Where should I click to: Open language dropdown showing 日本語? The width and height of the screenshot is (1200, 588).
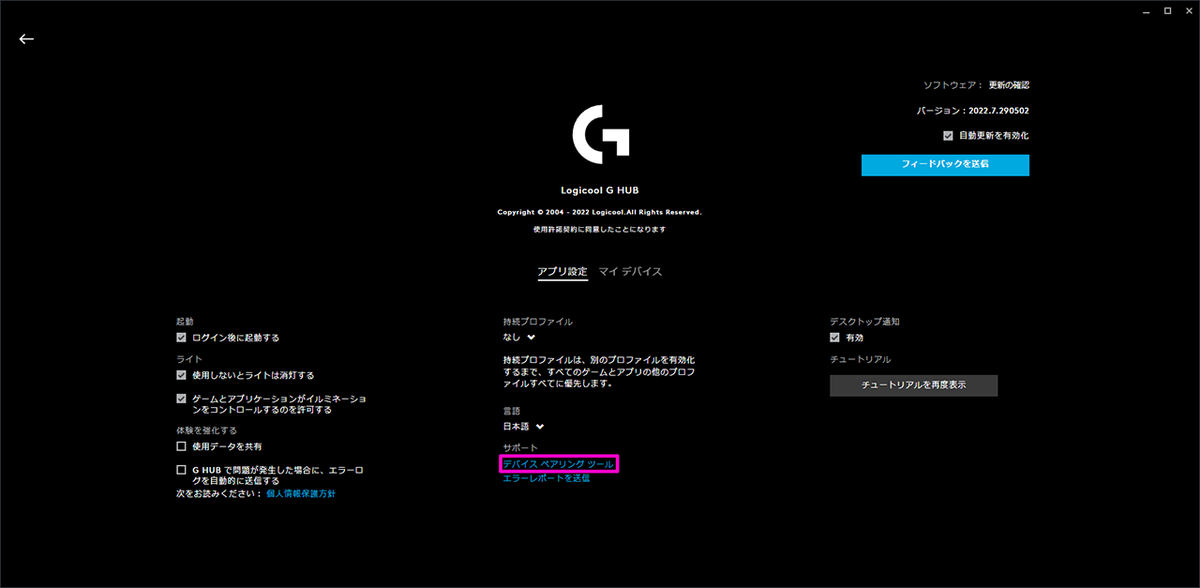pyautogui.click(x=523, y=427)
